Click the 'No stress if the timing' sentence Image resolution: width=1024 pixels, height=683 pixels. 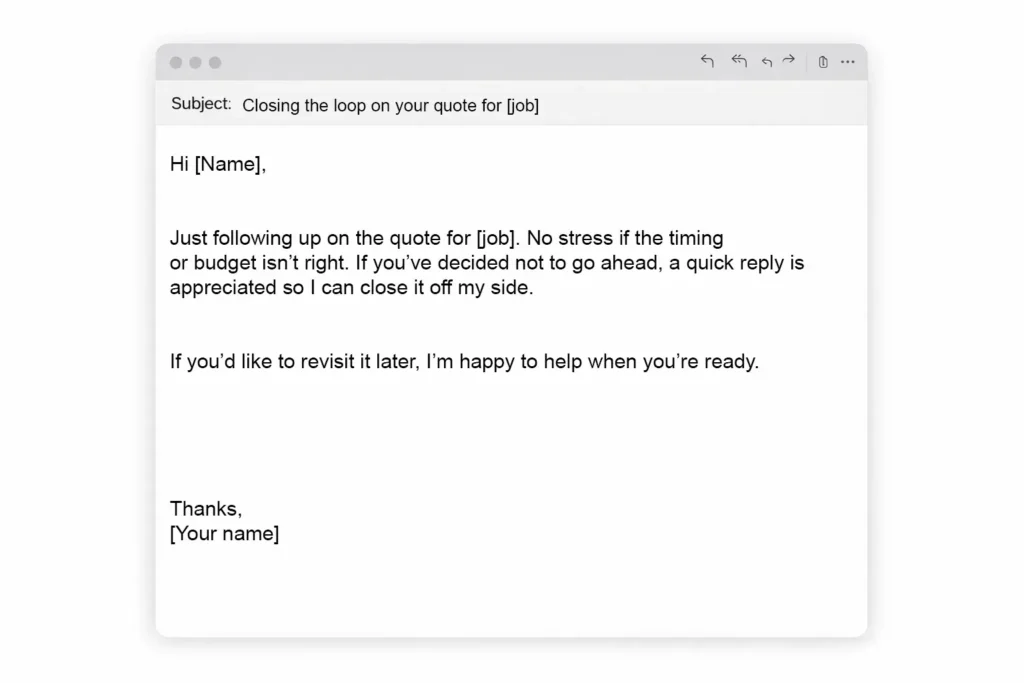pos(624,239)
